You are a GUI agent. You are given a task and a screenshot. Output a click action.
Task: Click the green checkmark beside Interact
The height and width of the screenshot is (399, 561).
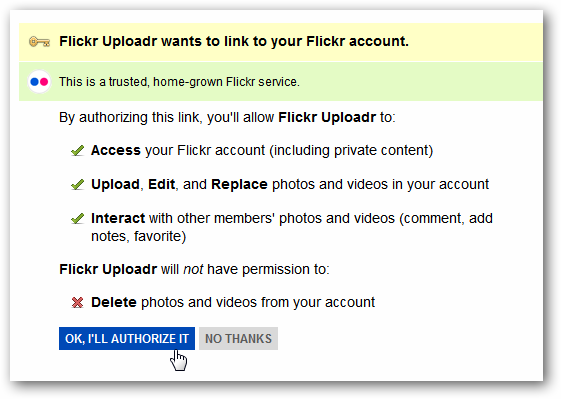78,218
